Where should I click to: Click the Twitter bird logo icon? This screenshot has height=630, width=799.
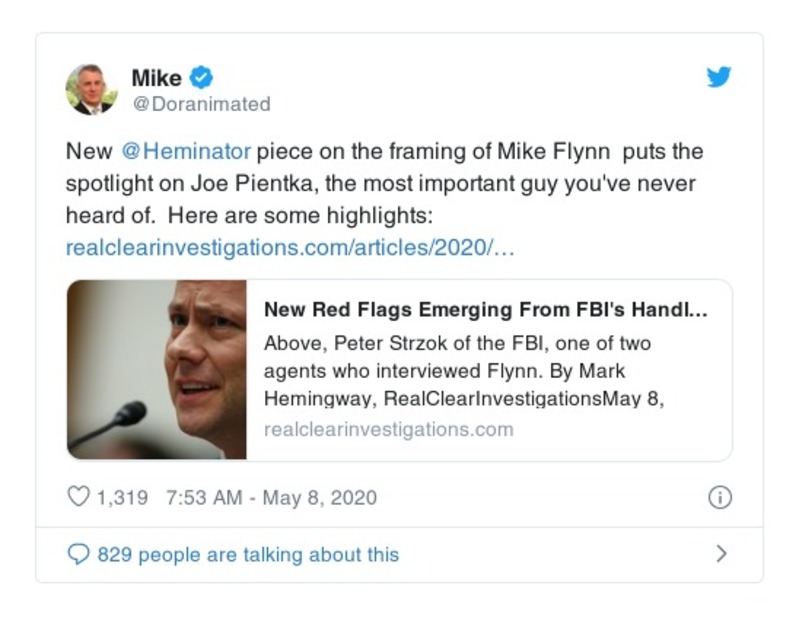719,78
